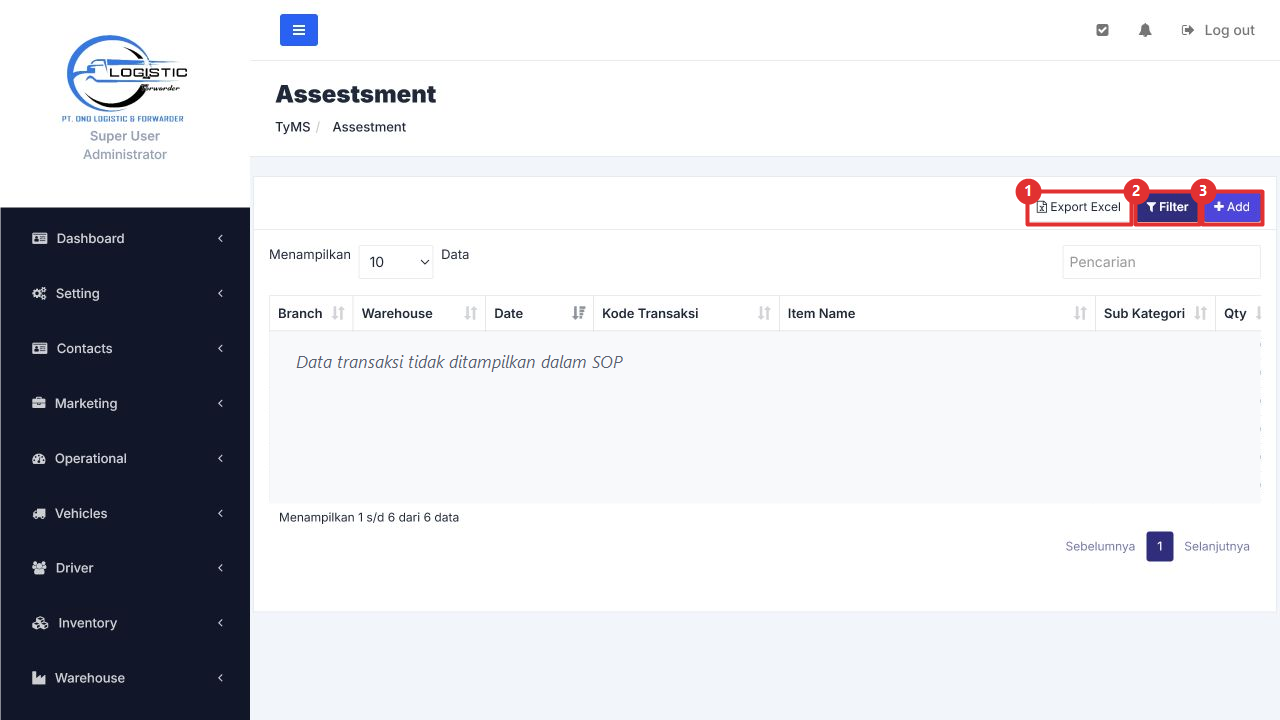Go to the TyMS breadcrumb link
Screen dimensions: 1280x720
pyautogui.click(x=293, y=127)
